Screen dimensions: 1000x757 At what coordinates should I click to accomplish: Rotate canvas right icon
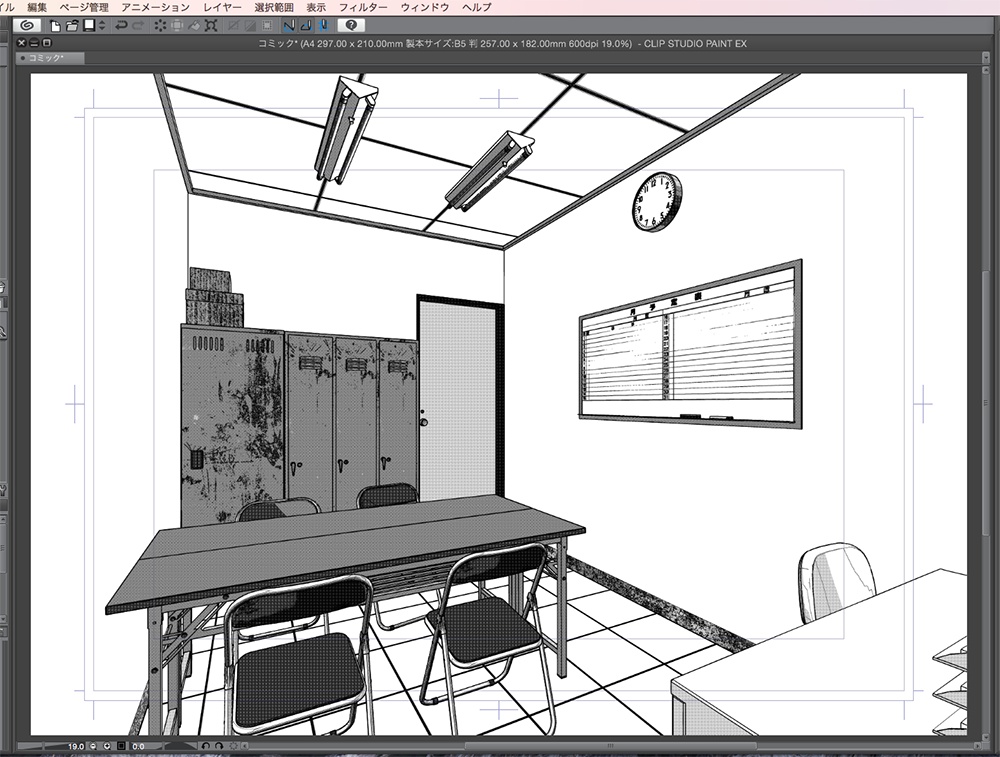pos(219,746)
